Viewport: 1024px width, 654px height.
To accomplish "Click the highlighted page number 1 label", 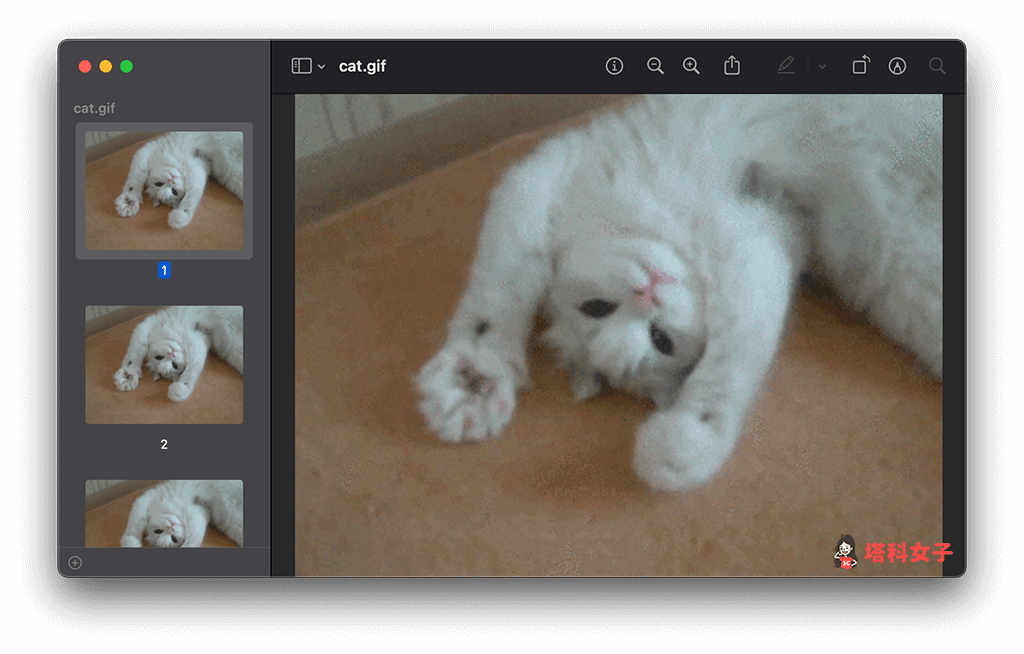I will click(164, 271).
